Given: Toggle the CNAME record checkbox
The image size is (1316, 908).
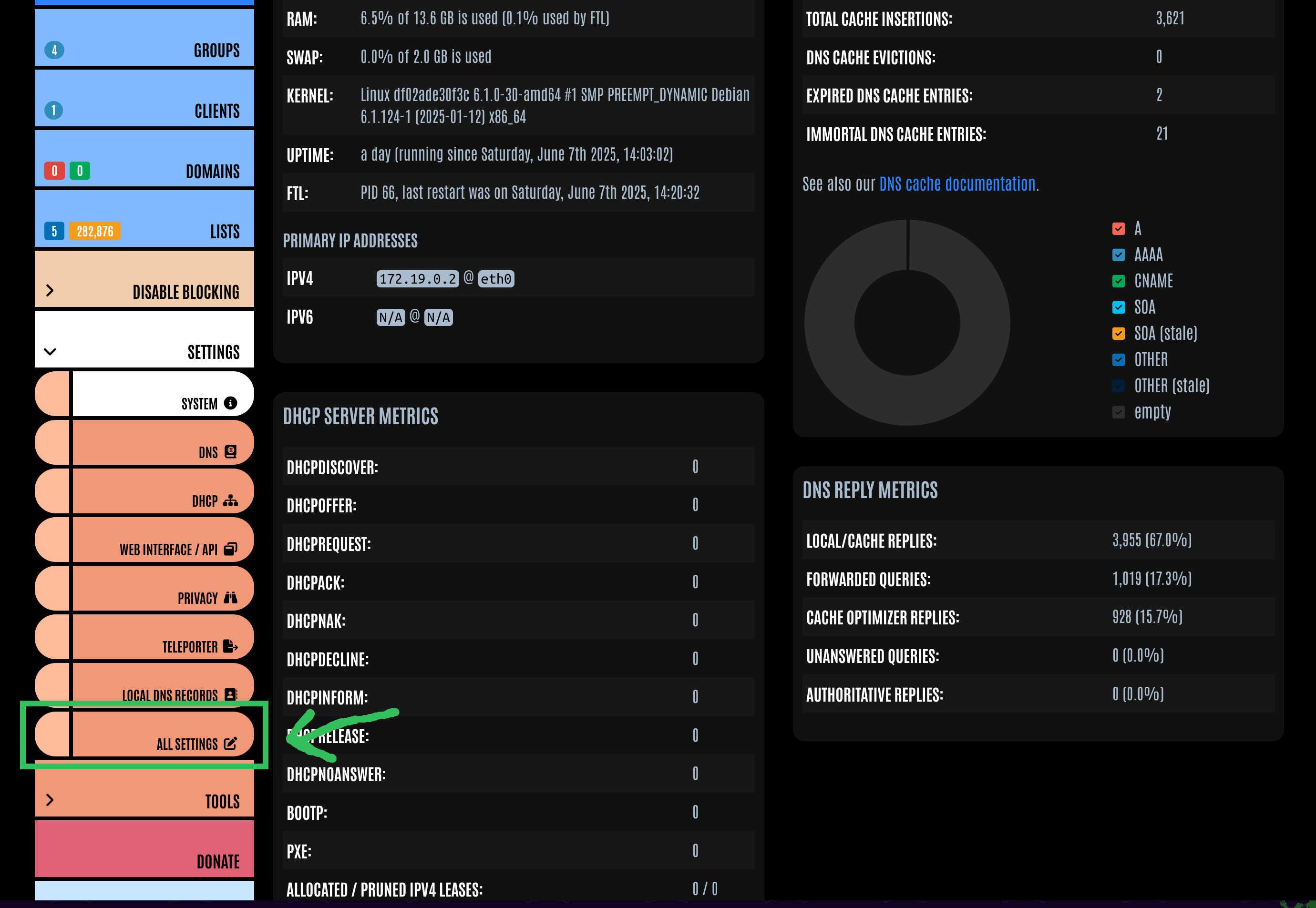Looking at the screenshot, I should [1118, 281].
